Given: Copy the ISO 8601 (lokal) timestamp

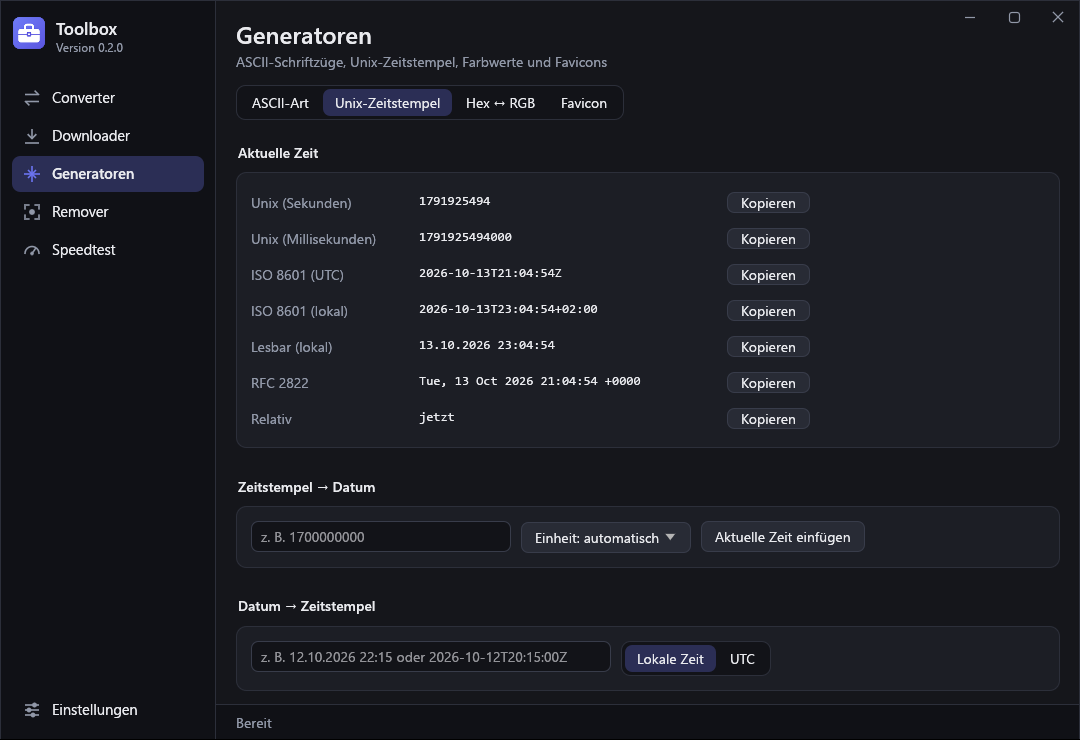Looking at the screenshot, I should tap(768, 311).
